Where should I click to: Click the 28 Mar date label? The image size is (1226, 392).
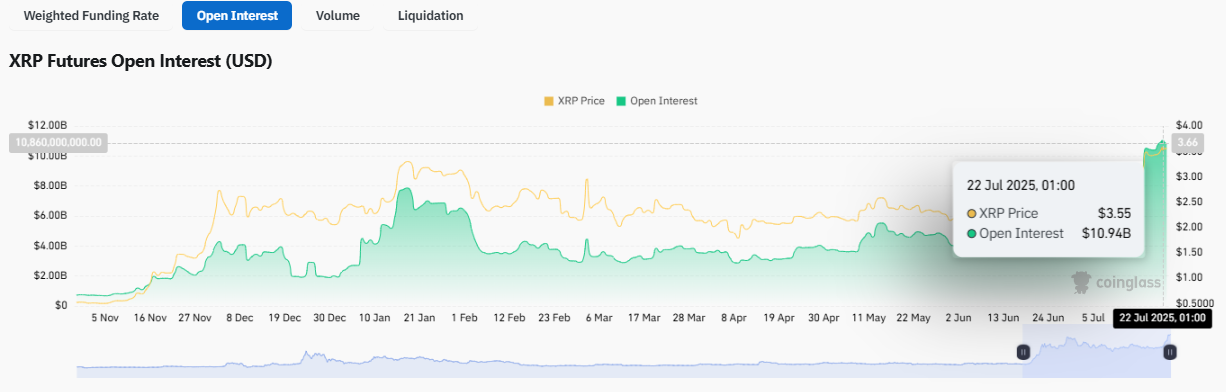click(x=689, y=318)
